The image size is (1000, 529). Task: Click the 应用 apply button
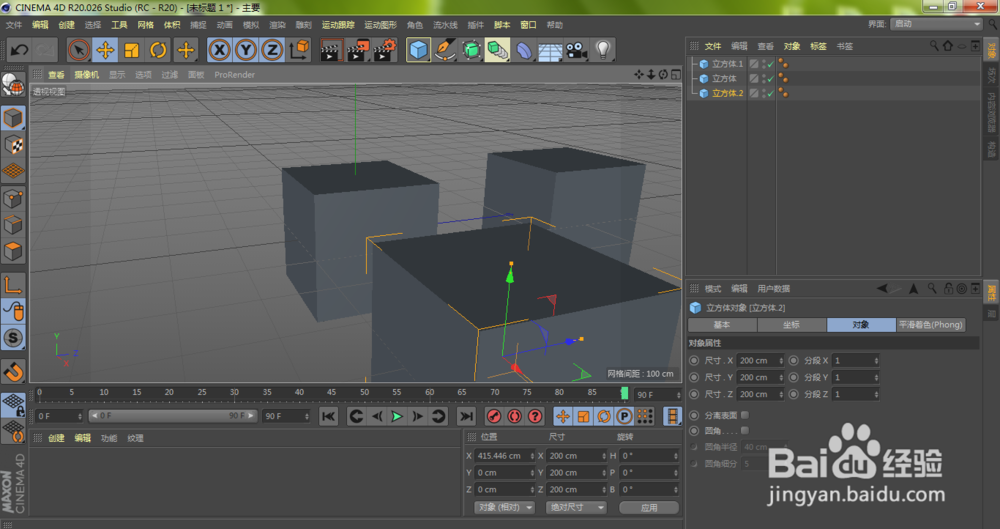[649, 507]
